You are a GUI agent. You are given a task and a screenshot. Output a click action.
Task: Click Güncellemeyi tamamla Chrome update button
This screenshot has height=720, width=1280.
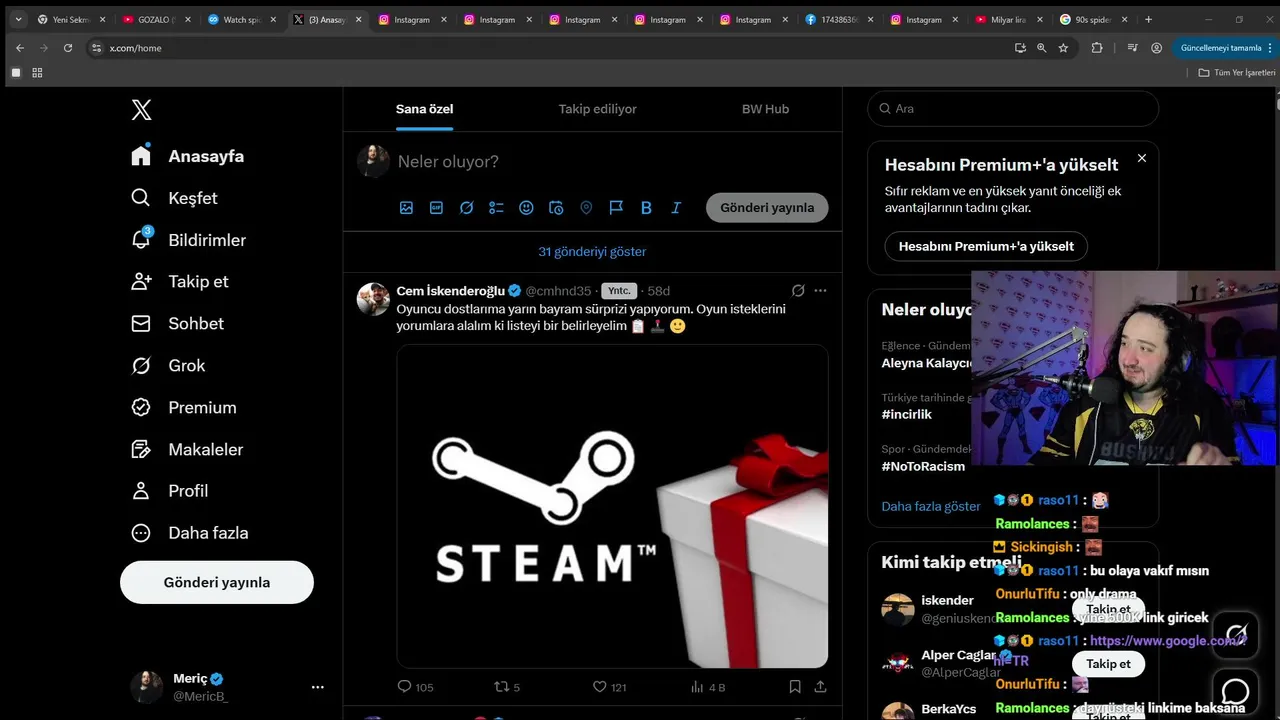pos(1221,48)
